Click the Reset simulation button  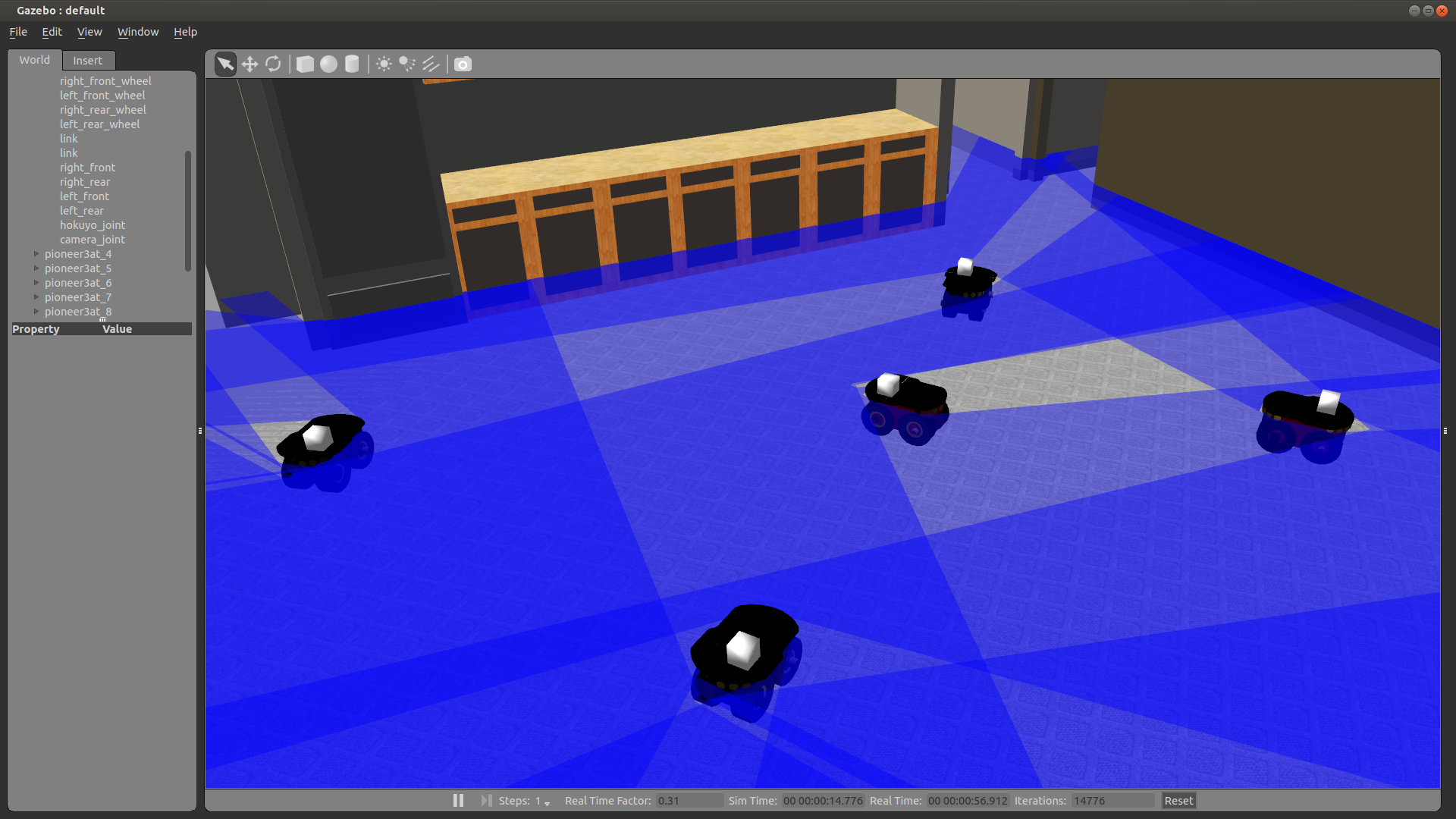1177,800
